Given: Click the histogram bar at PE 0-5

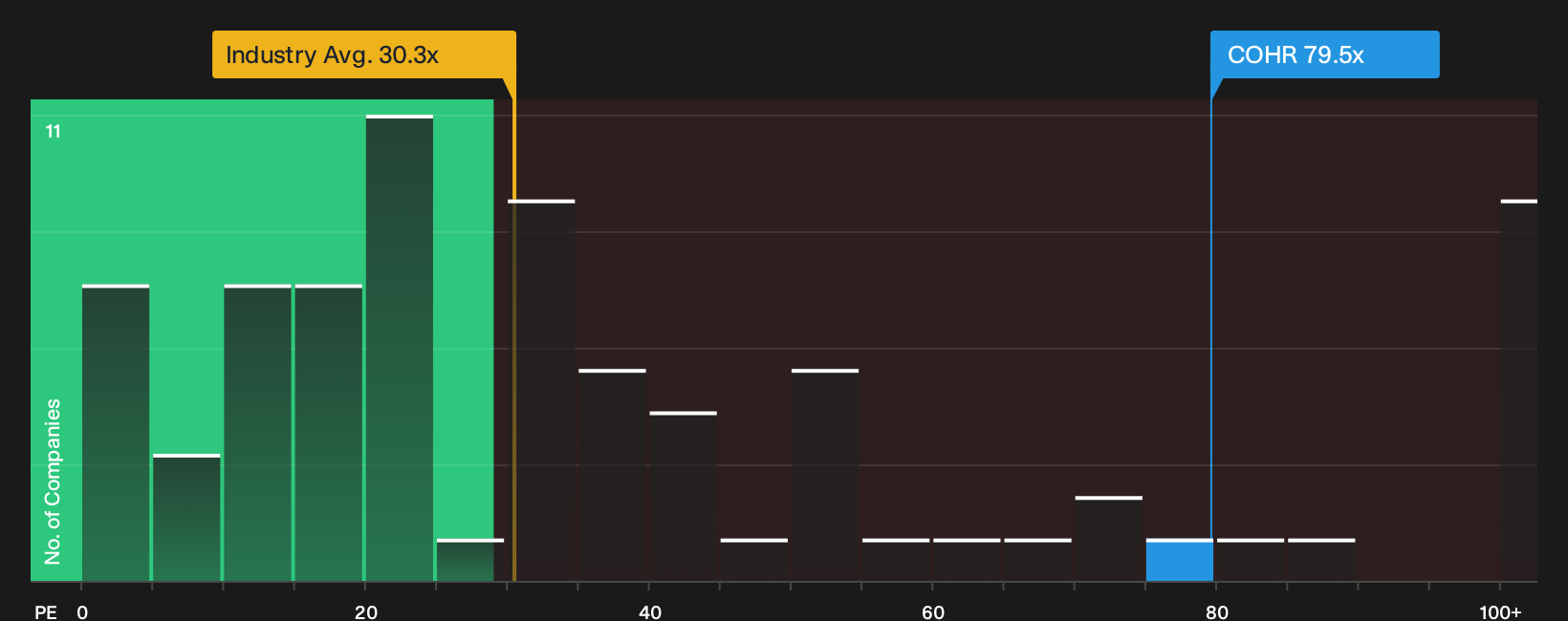Looking at the screenshot, I should tap(116, 433).
